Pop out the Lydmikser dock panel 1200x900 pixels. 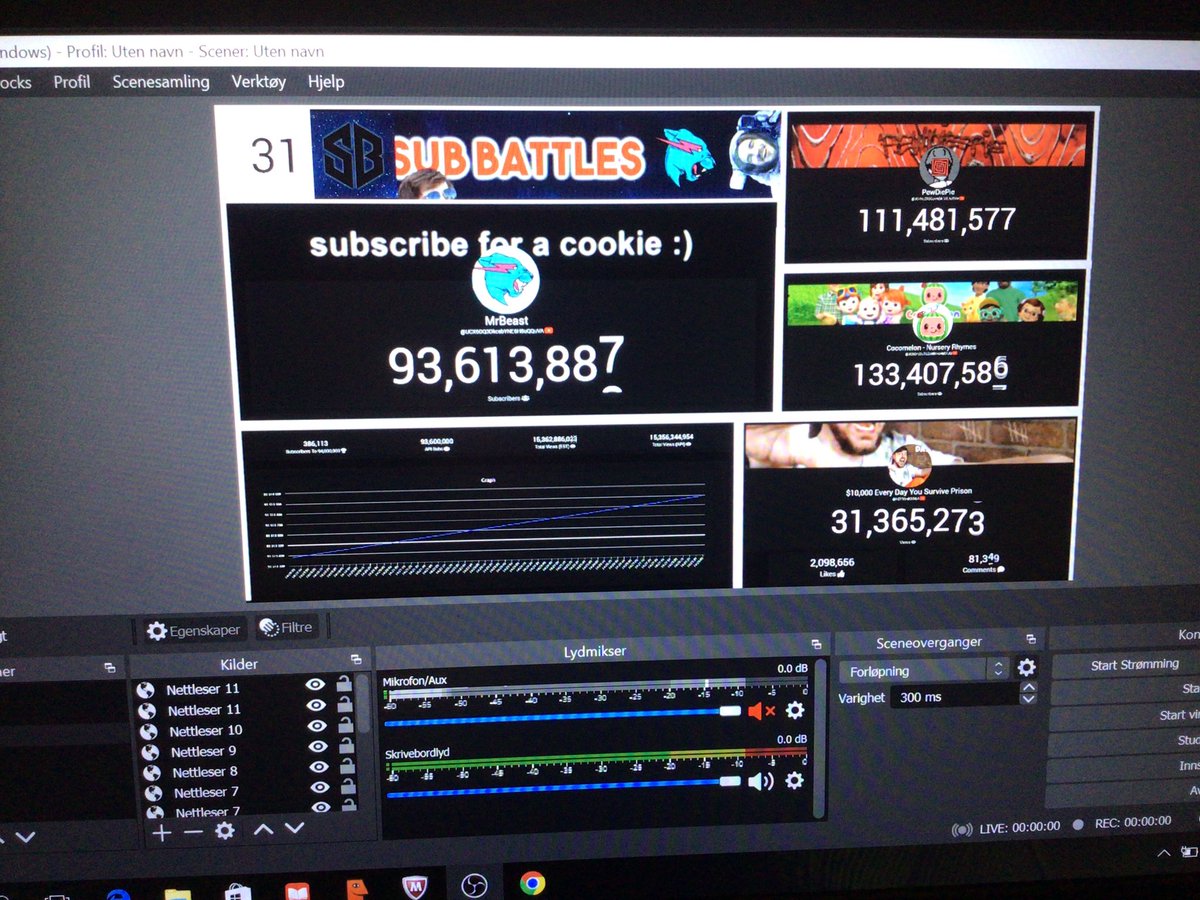point(817,644)
